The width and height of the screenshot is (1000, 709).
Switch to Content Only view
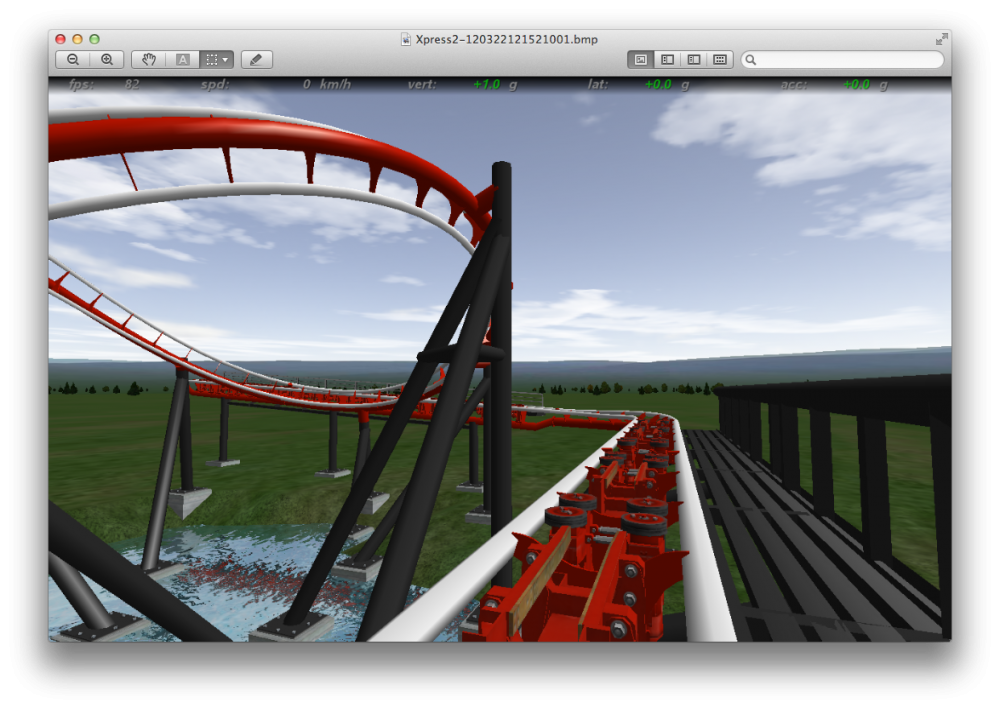pos(641,60)
